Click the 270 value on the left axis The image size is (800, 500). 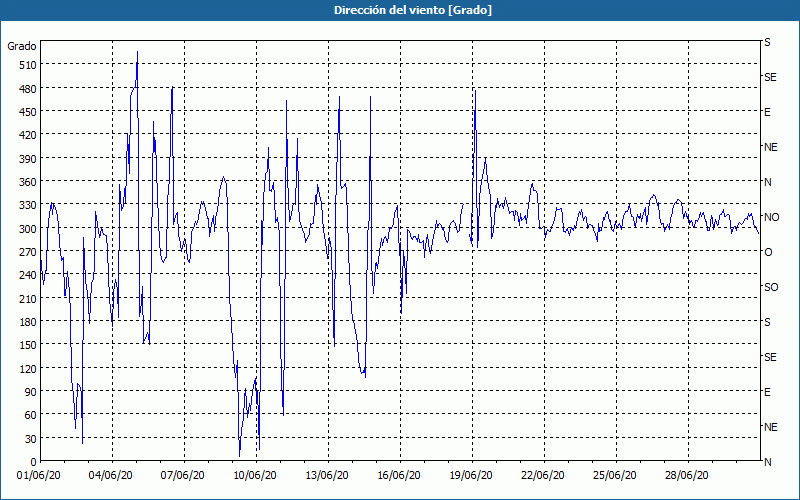(28, 252)
